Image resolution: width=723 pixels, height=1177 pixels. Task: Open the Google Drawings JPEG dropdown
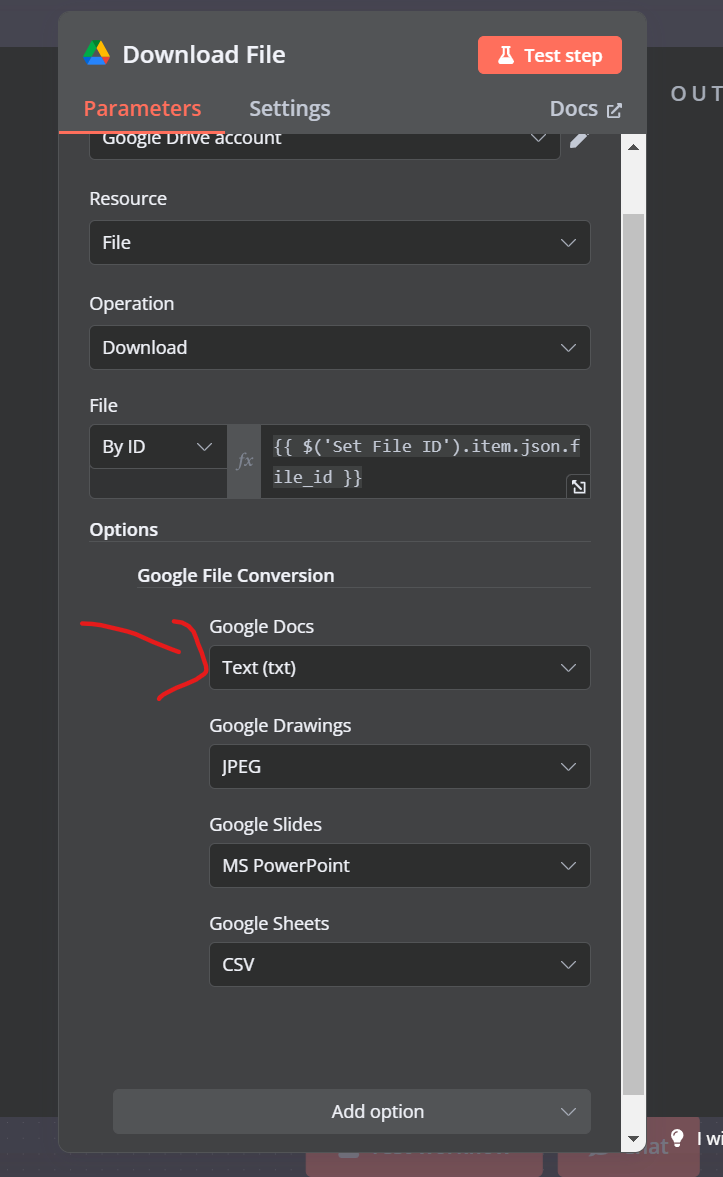tap(399, 766)
